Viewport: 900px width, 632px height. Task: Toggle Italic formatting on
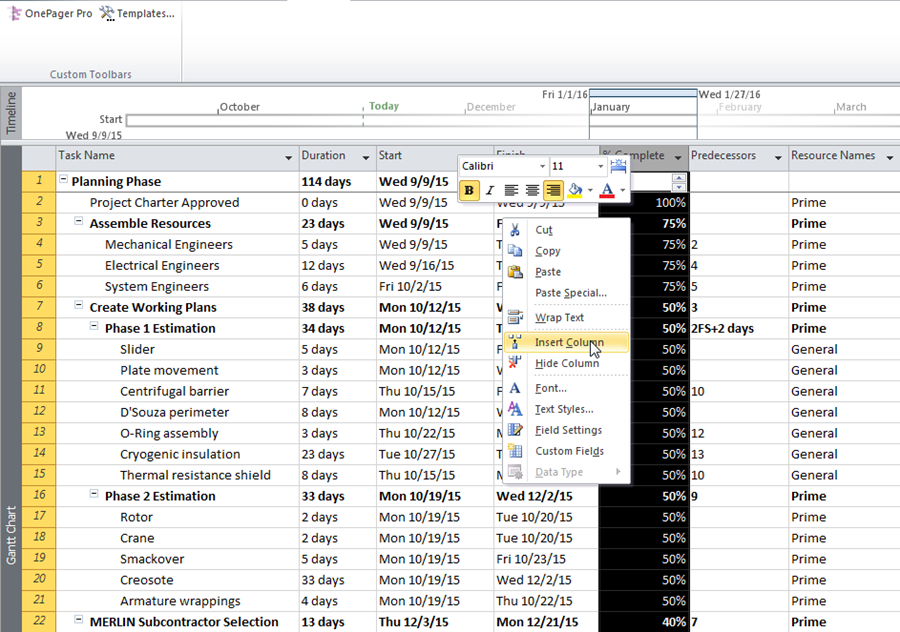(x=489, y=190)
